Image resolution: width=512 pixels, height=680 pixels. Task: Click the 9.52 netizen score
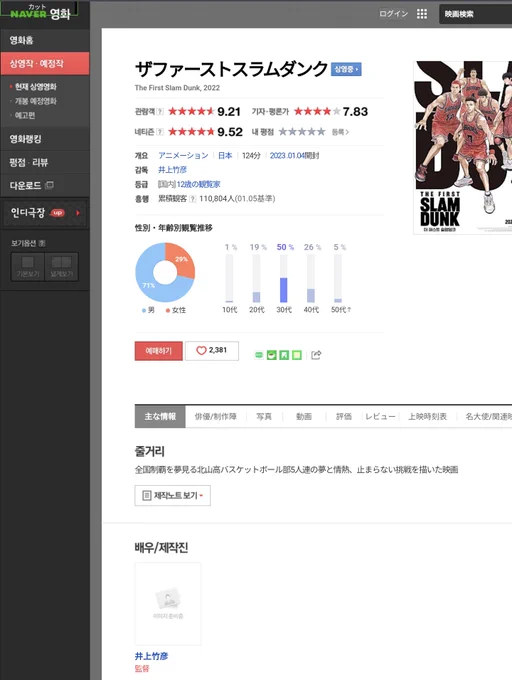(x=230, y=132)
